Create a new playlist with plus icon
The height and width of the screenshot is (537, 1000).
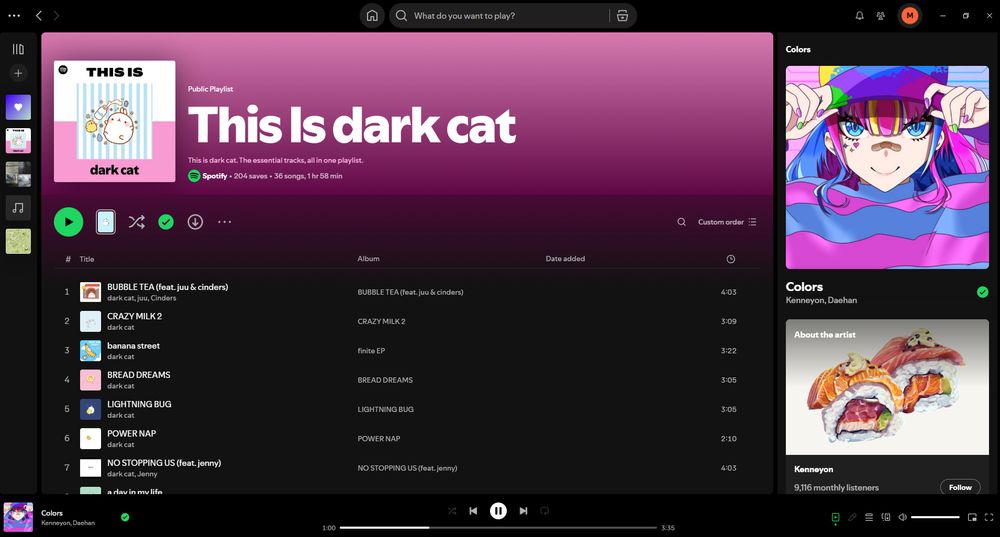(x=18, y=73)
